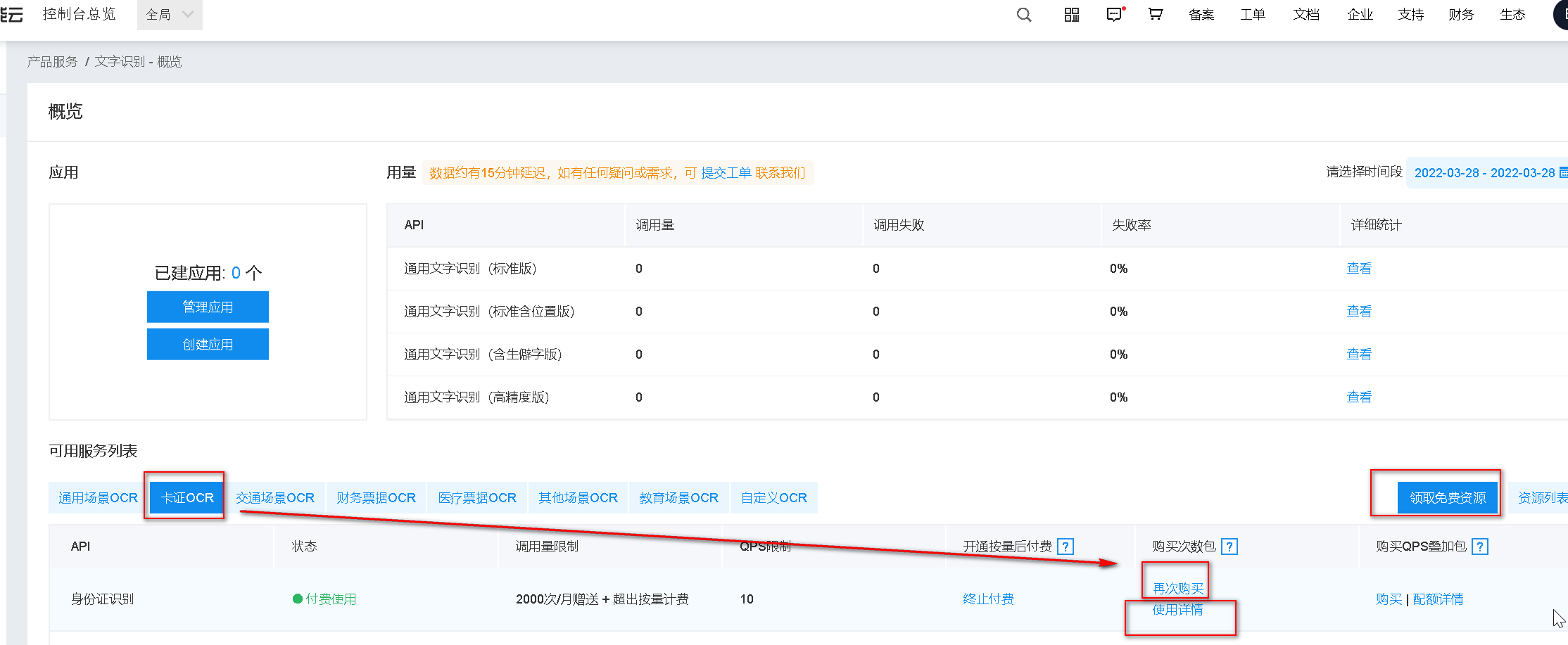Click 产品服务 in the breadcrumb
The height and width of the screenshot is (645, 1568).
(x=52, y=62)
